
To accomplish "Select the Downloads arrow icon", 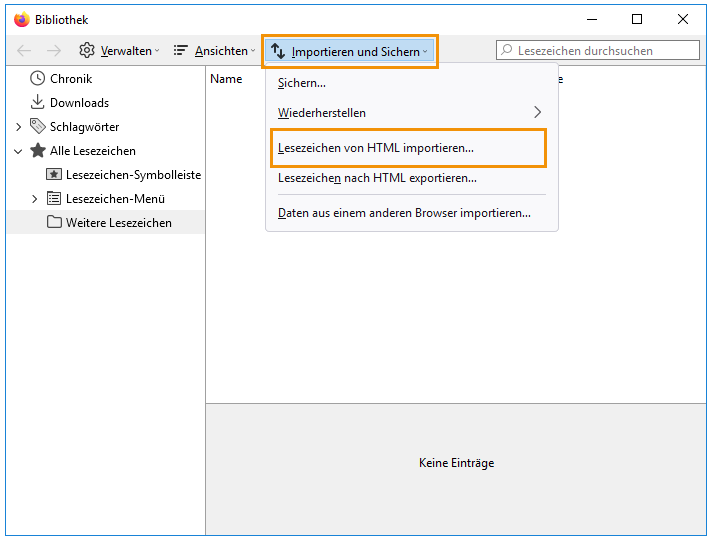I will pos(37,102).
